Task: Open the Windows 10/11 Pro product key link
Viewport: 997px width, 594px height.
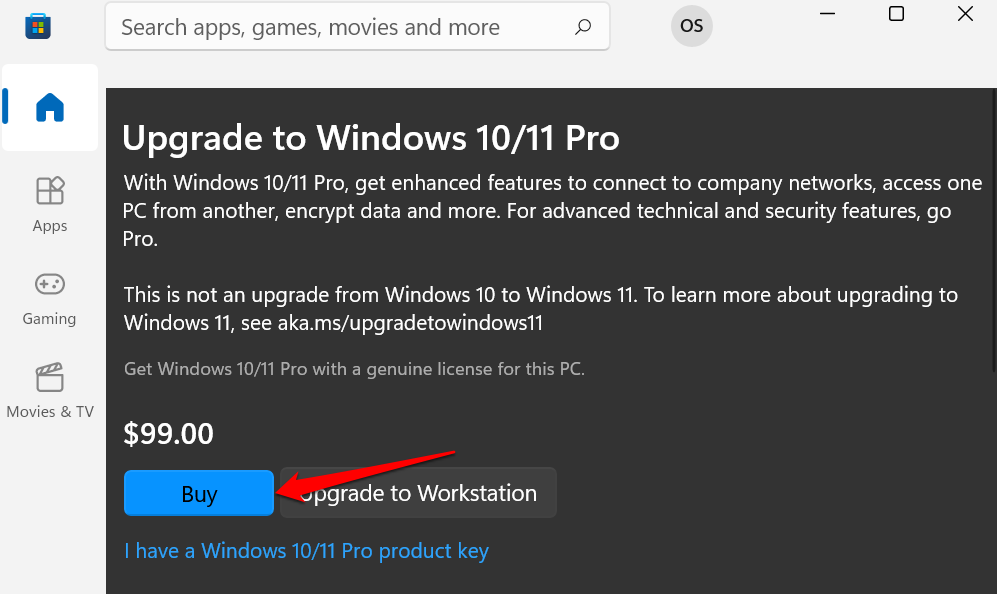Action: [x=306, y=551]
